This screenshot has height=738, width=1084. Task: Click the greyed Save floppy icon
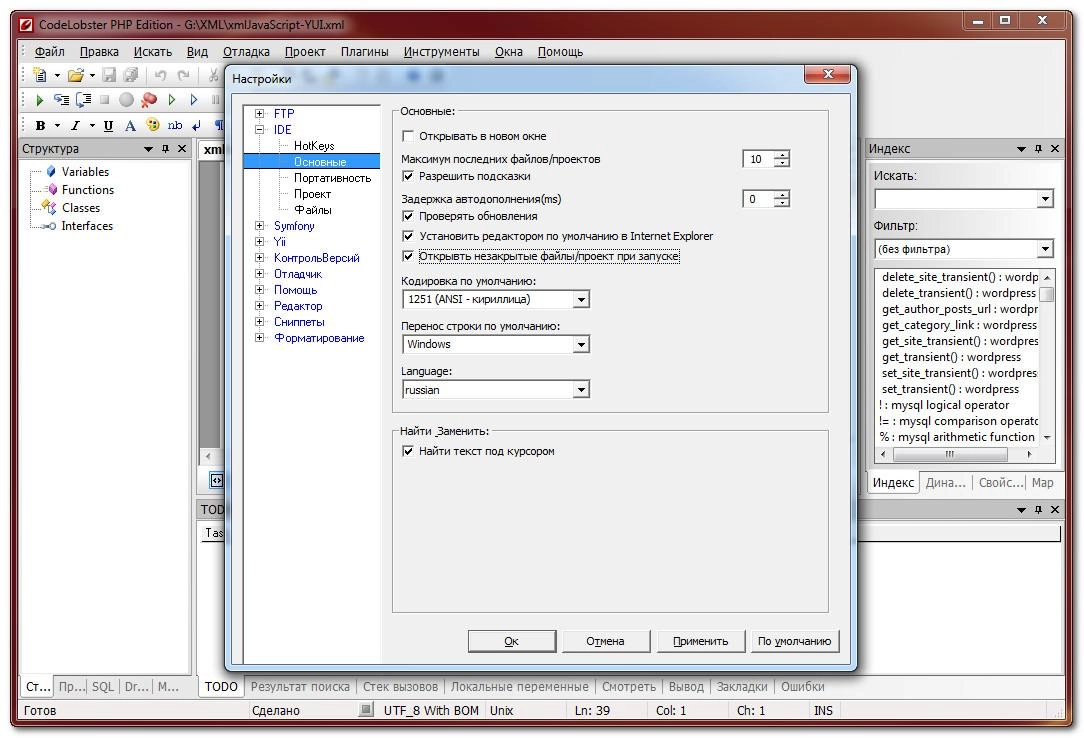(x=109, y=75)
